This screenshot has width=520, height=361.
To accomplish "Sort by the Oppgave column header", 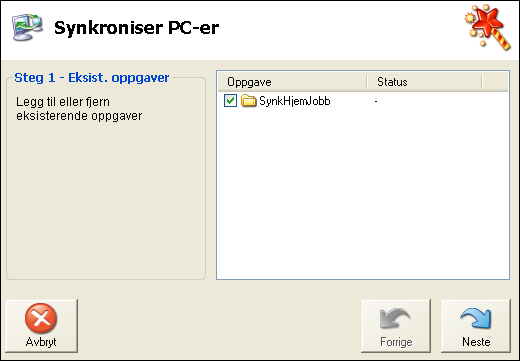I will pyautogui.click(x=292, y=82).
